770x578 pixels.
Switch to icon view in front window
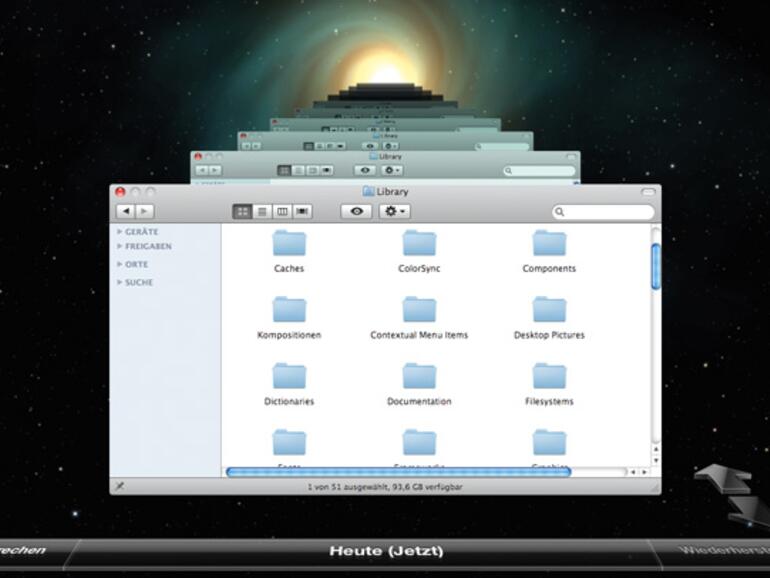(242, 212)
